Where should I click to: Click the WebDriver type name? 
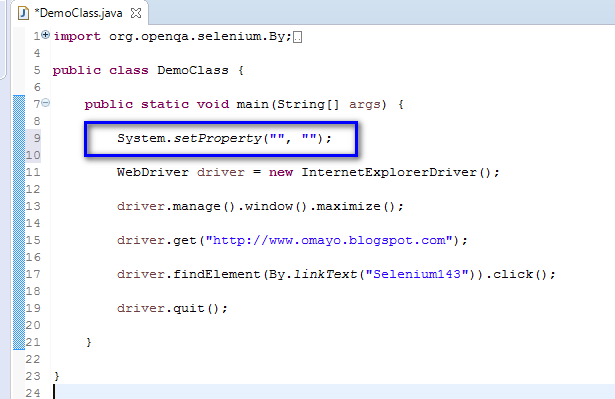pyautogui.click(x=153, y=172)
